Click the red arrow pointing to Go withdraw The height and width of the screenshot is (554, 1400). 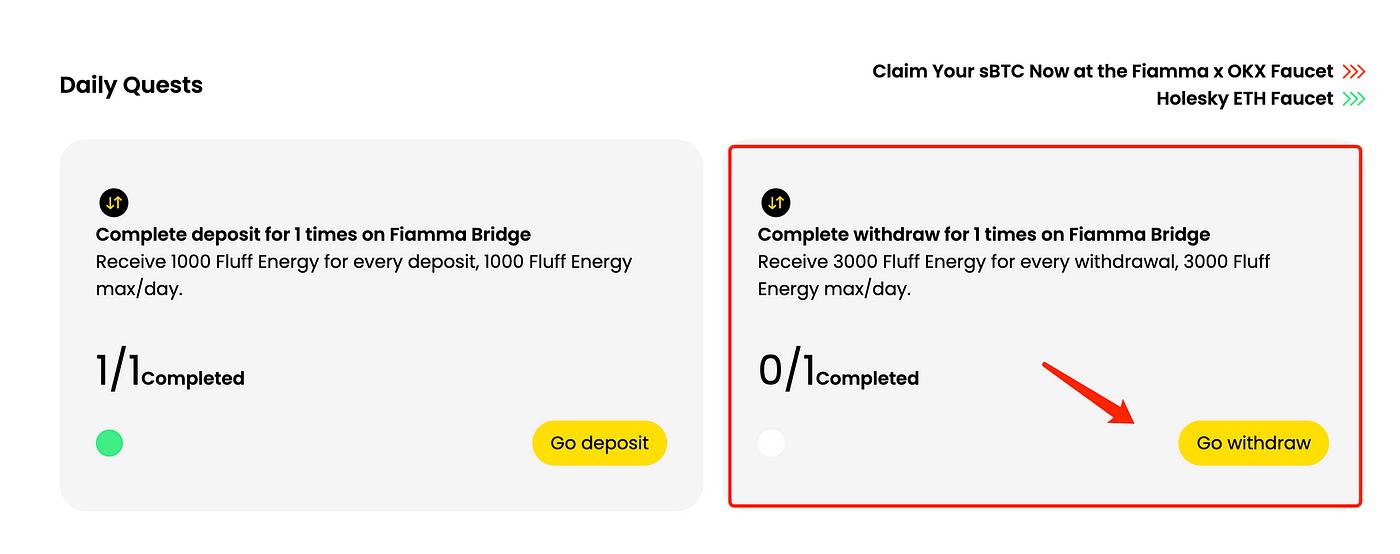pyautogui.click(x=1088, y=392)
